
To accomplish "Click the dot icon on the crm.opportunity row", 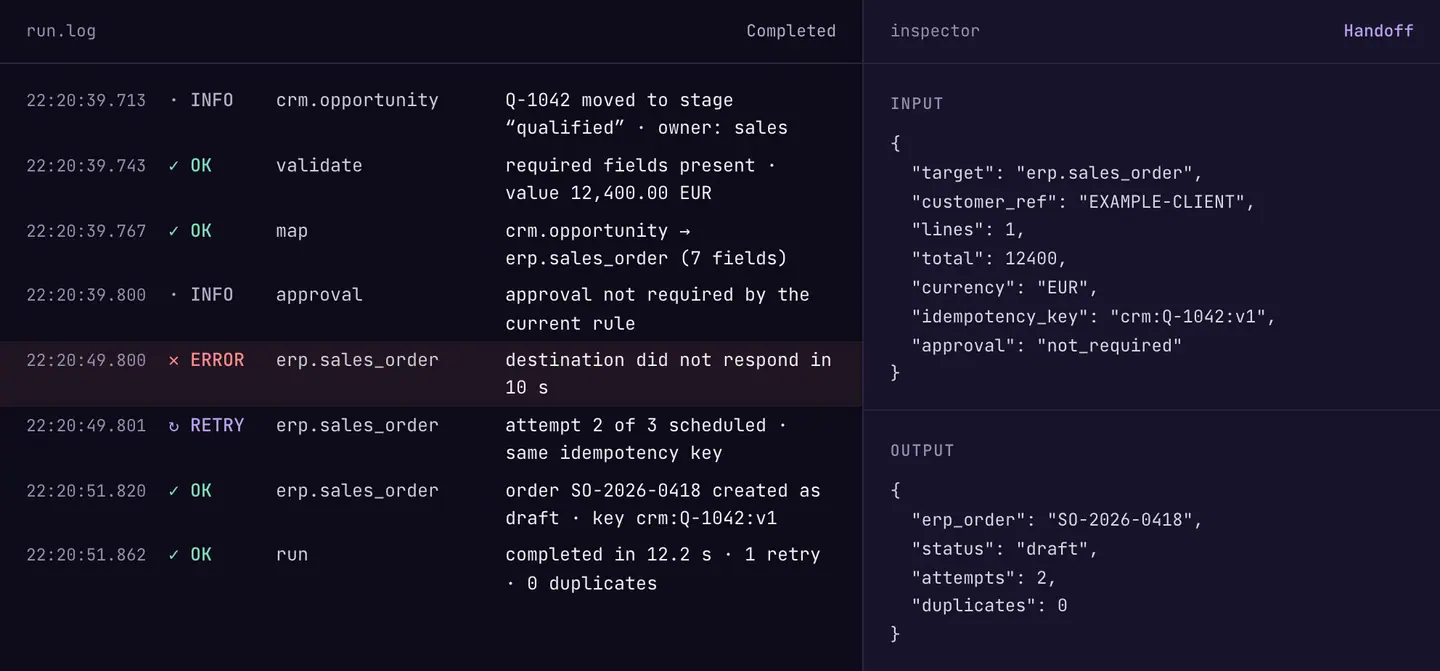I will point(174,100).
